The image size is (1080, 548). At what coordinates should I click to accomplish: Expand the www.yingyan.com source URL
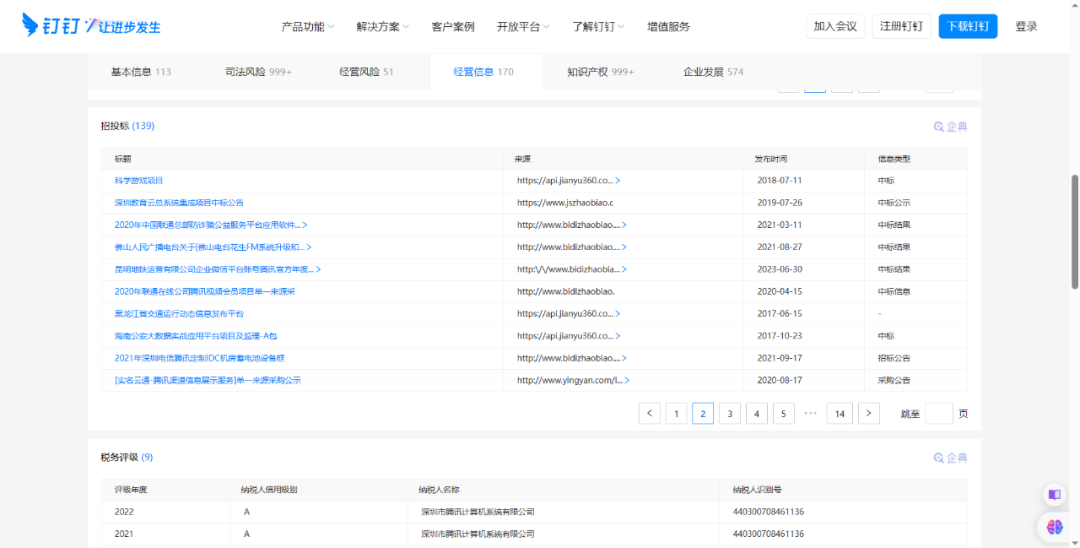click(x=627, y=380)
